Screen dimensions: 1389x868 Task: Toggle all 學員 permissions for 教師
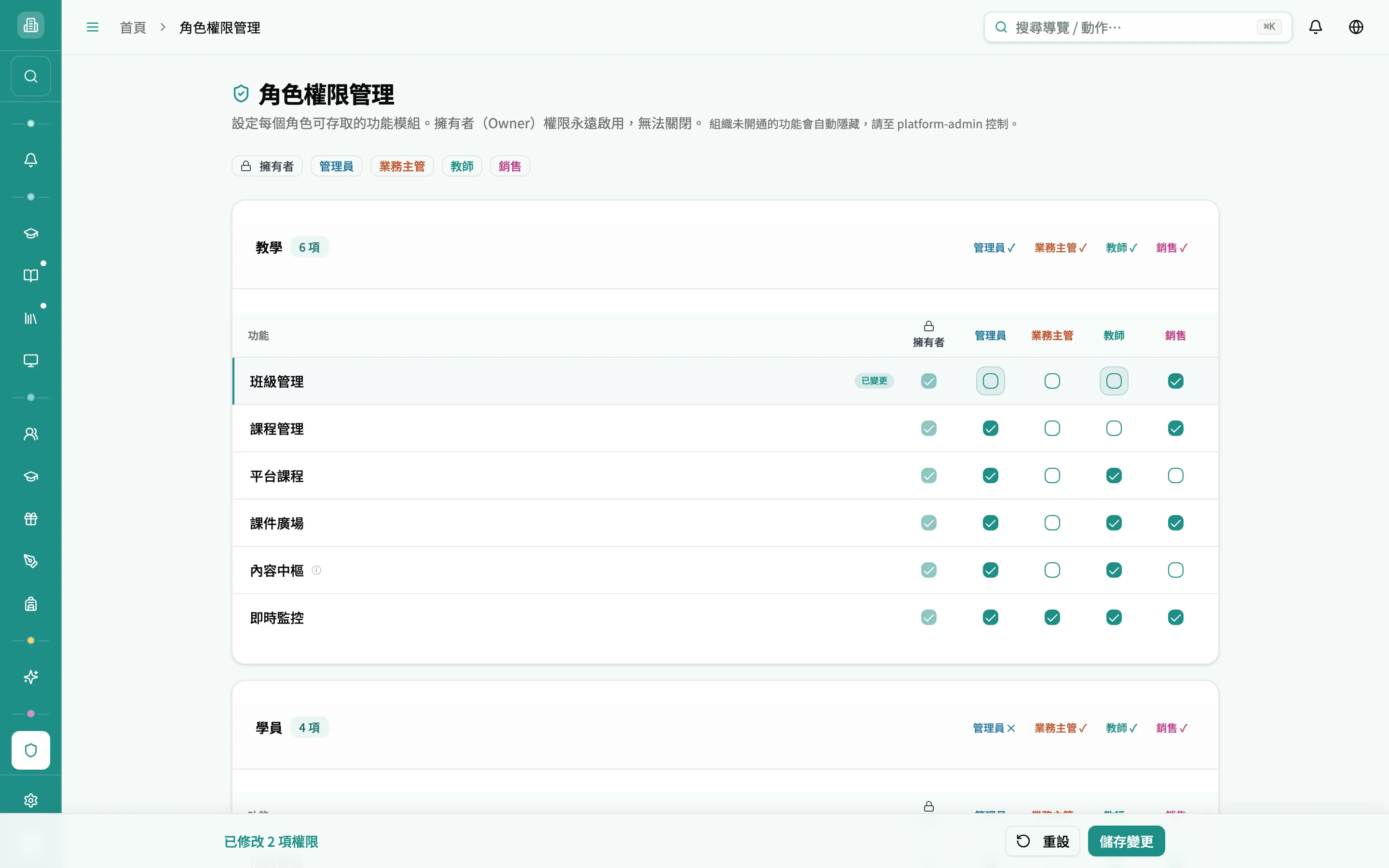pyautogui.click(x=1121, y=728)
